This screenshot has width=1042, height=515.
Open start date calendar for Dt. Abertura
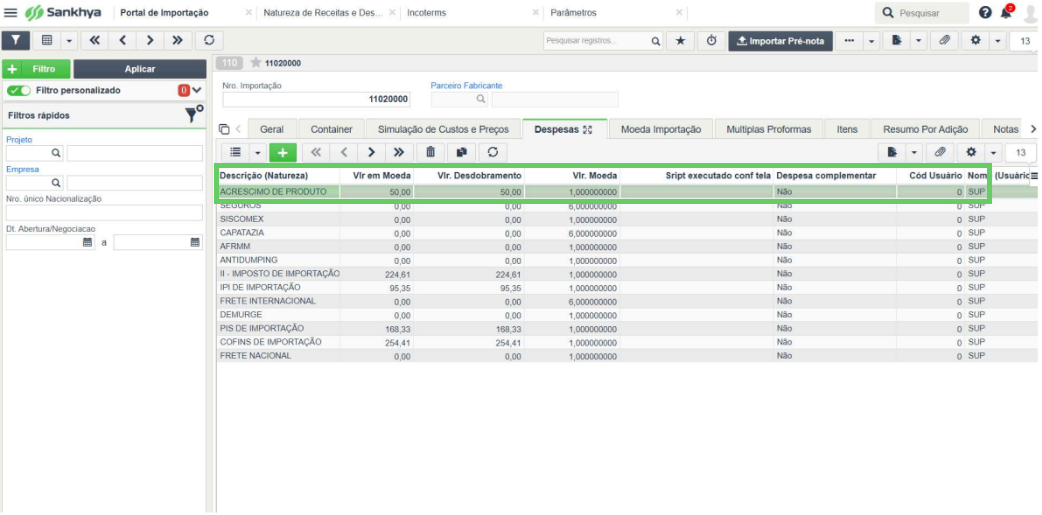click(87, 243)
